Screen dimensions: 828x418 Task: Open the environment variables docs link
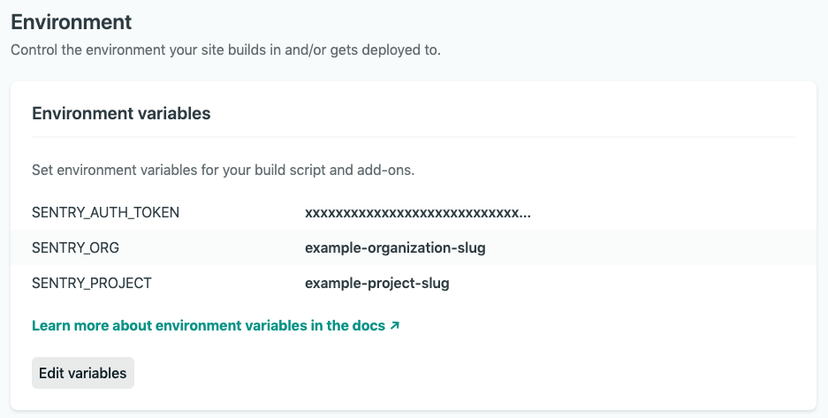click(x=215, y=326)
